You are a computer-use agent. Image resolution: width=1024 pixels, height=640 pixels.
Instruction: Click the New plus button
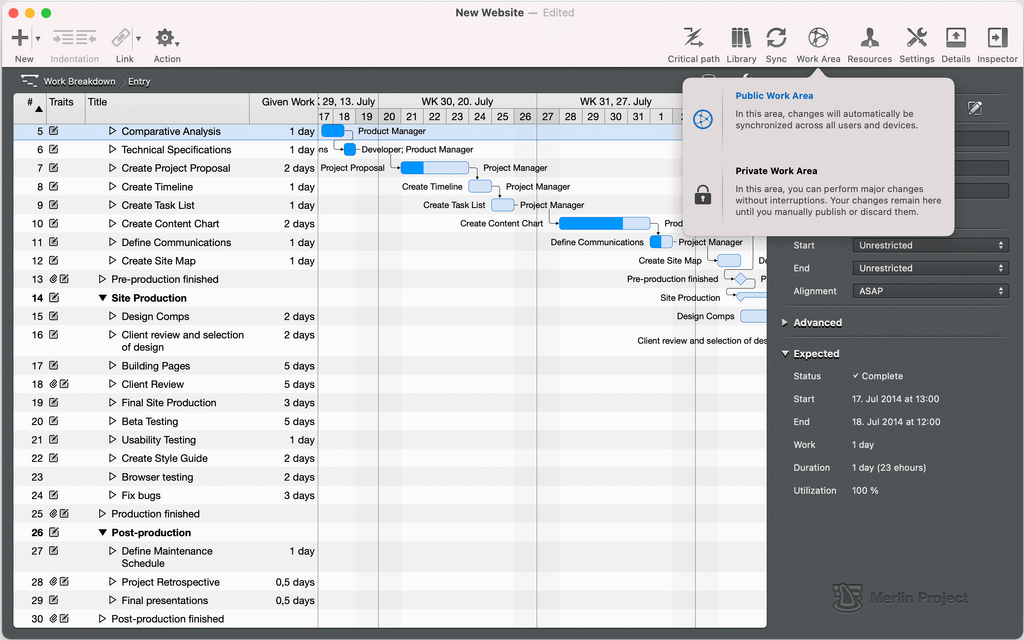coord(20,38)
